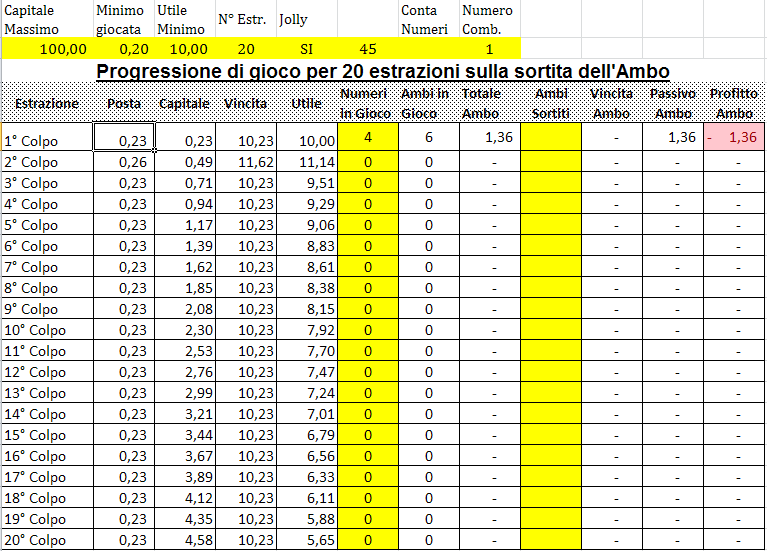
Task: Click the Conta Numeri header cell
Action: click(429, 20)
